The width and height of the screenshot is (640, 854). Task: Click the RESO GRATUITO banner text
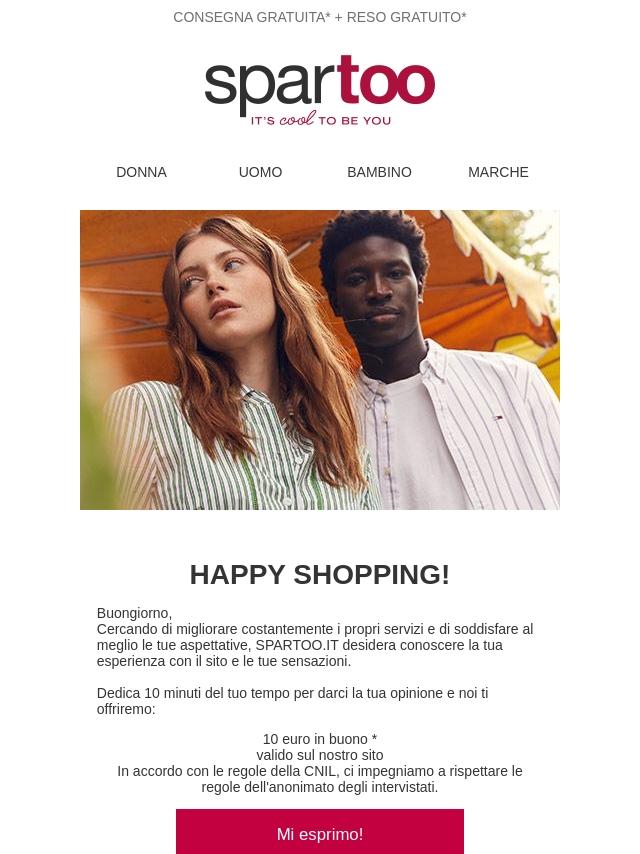pos(406,17)
